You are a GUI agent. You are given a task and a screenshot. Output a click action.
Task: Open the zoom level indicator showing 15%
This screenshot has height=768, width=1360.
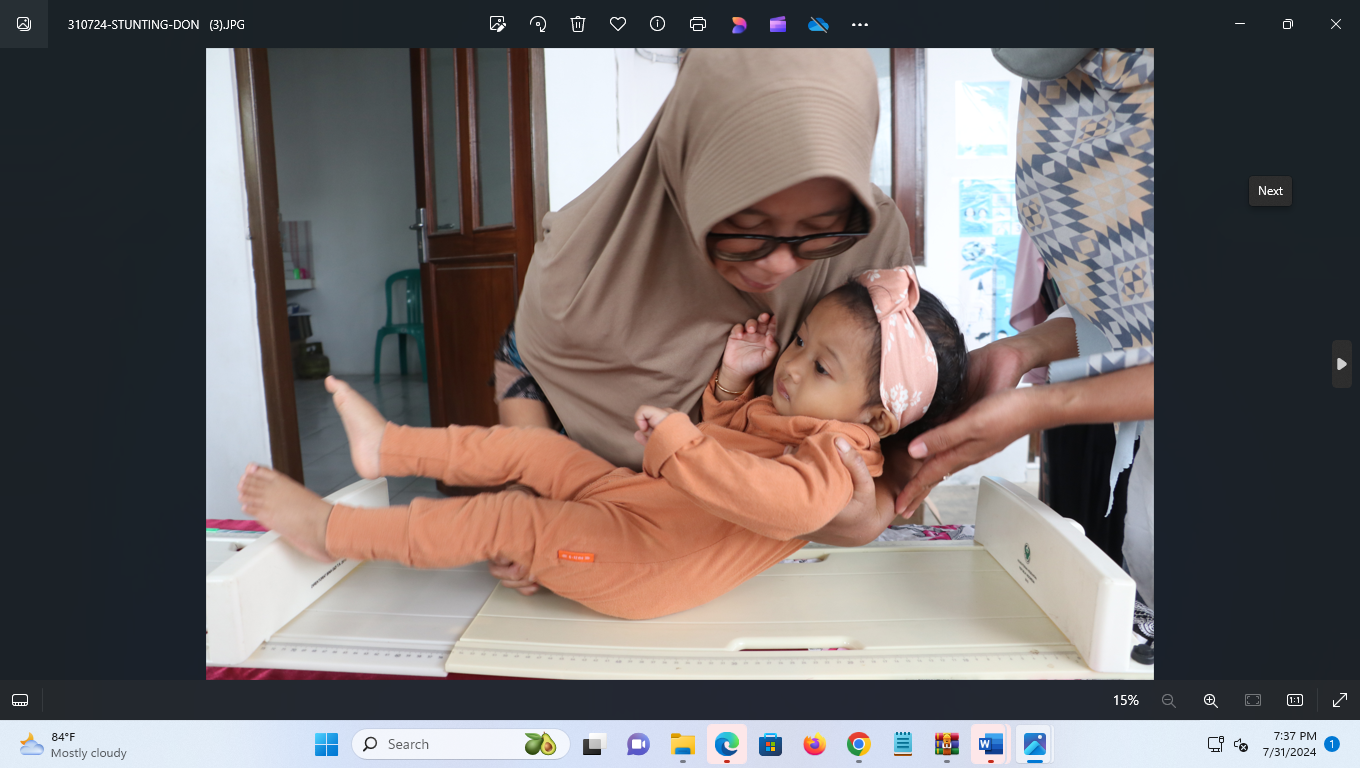point(1125,700)
